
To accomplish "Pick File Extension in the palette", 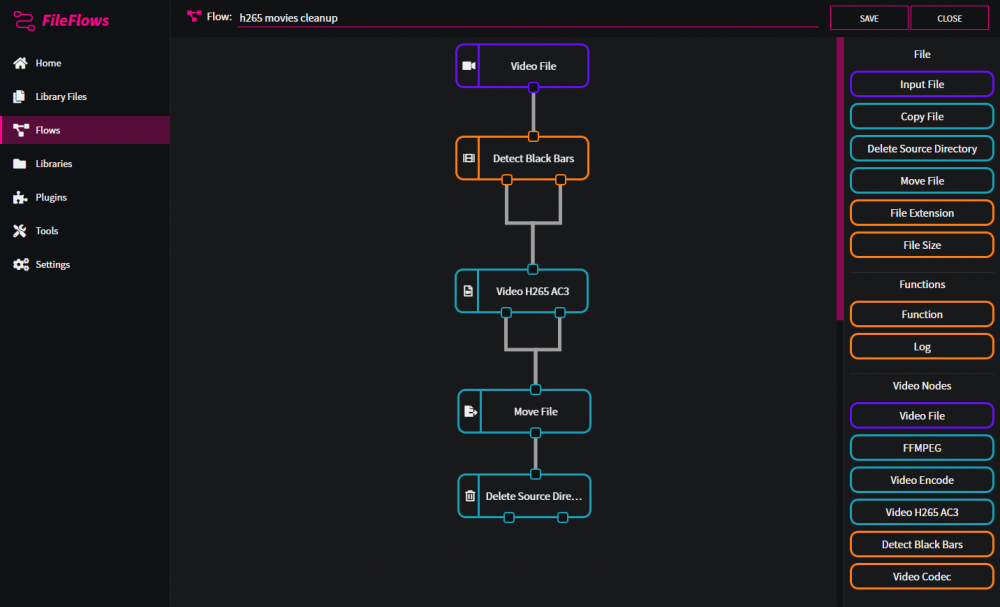I will pos(922,213).
